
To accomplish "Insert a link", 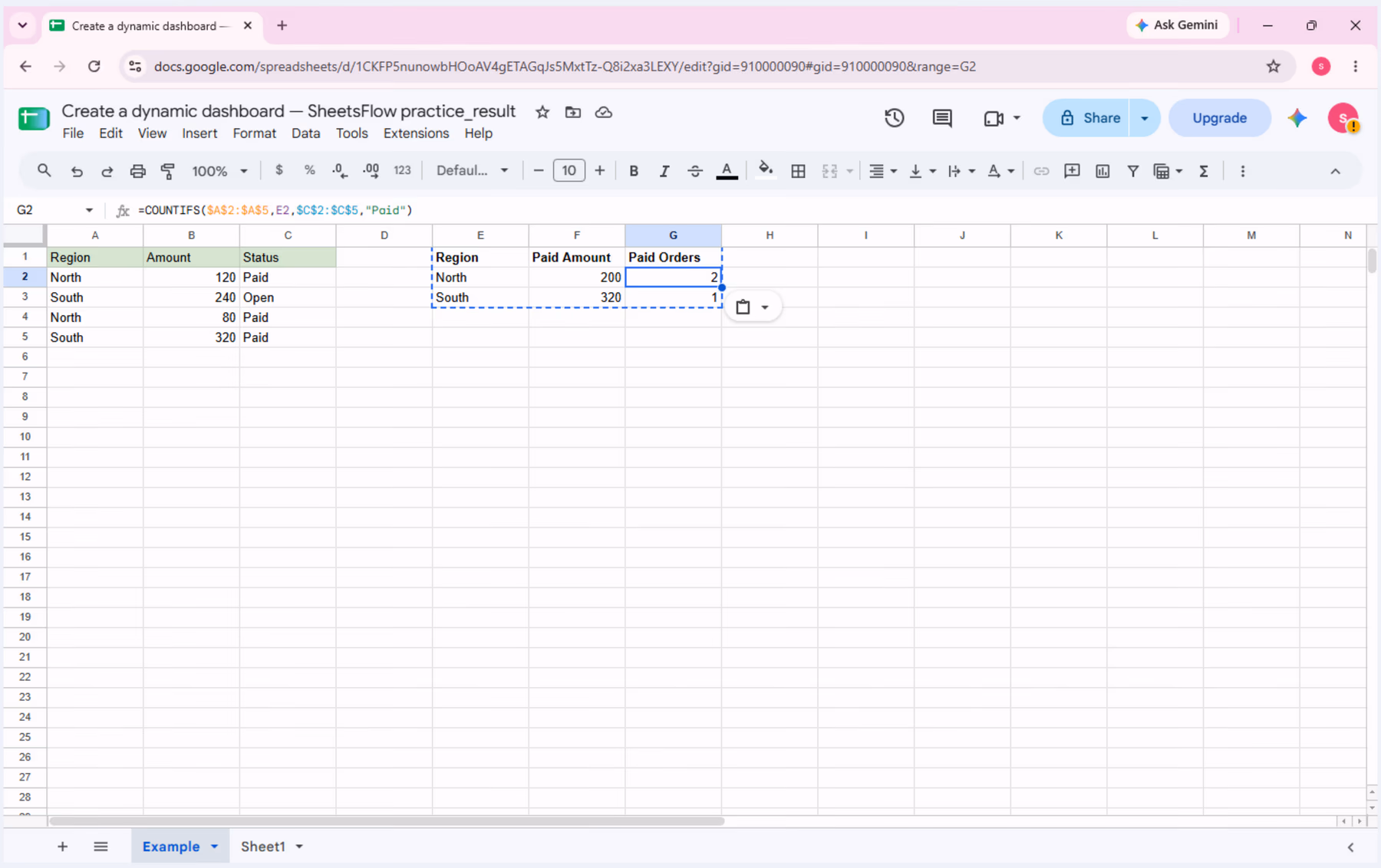I will pyautogui.click(x=1041, y=171).
